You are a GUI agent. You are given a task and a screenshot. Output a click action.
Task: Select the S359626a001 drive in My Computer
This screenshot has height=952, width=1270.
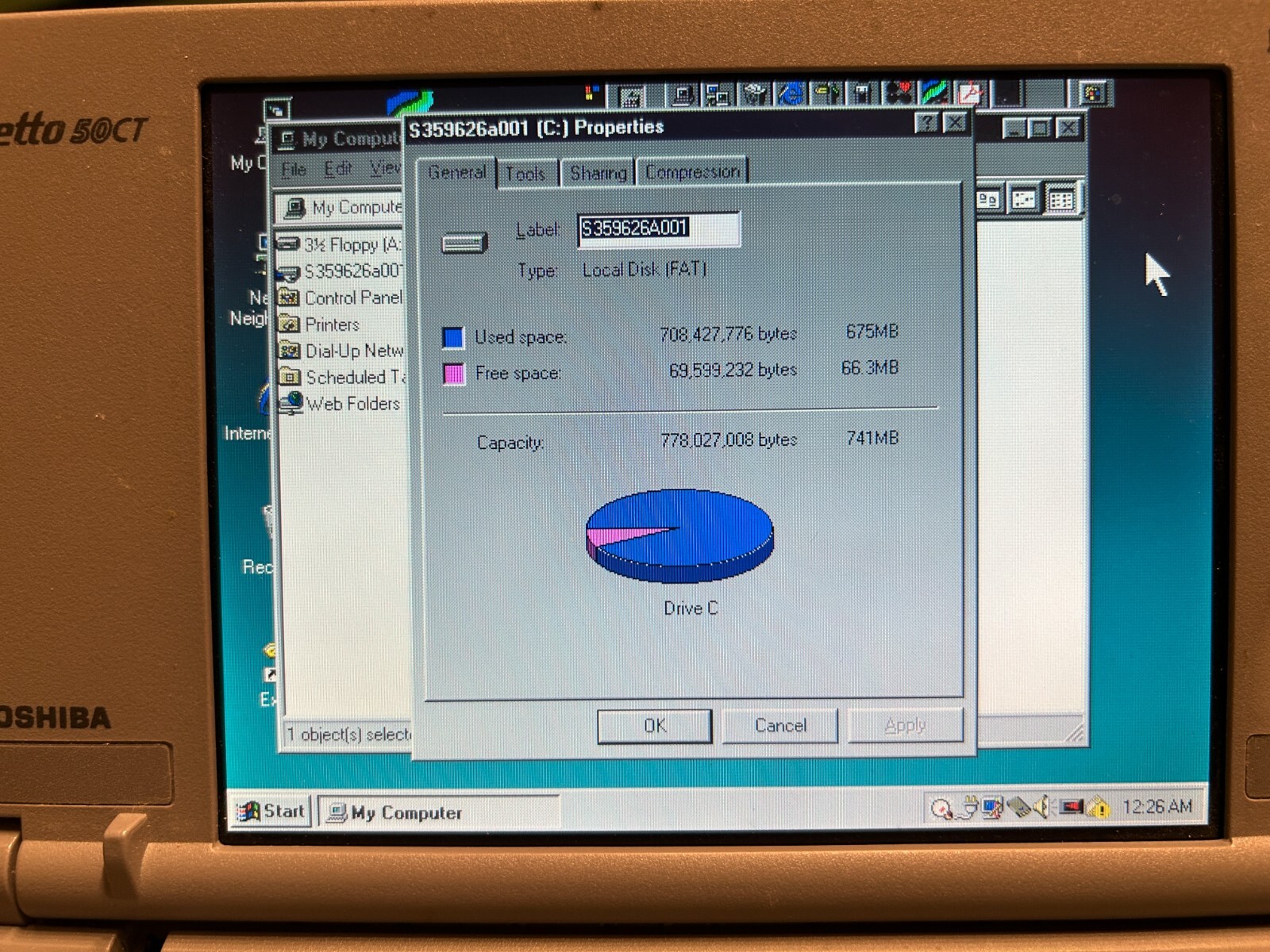click(341, 271)
